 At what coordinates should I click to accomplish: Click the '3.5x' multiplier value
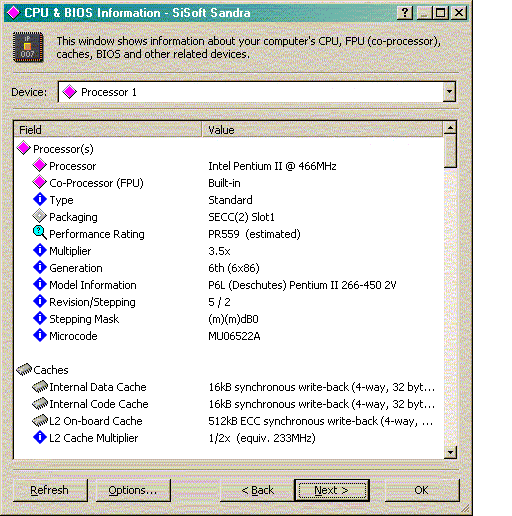click(x=219, y=251)
